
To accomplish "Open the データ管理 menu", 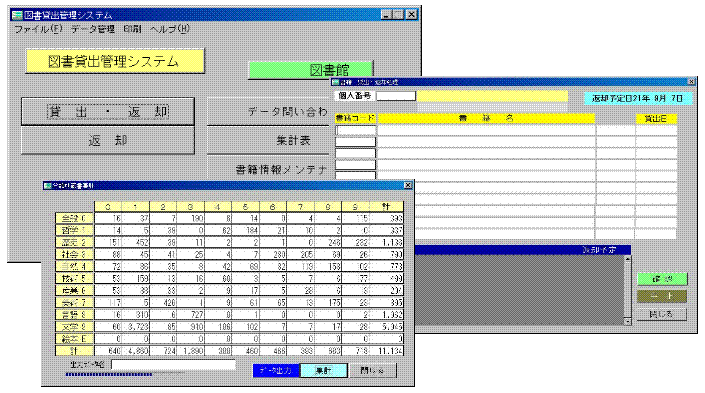I will [x=93, y=29].
